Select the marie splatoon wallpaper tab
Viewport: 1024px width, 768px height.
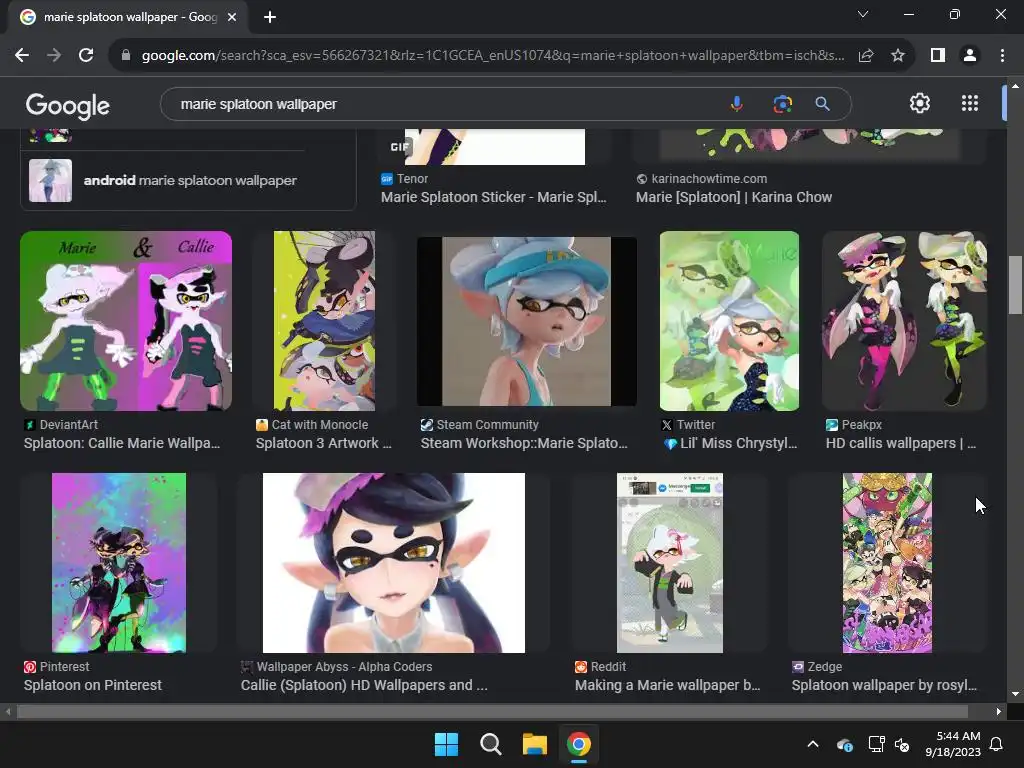tap(128, 18)
